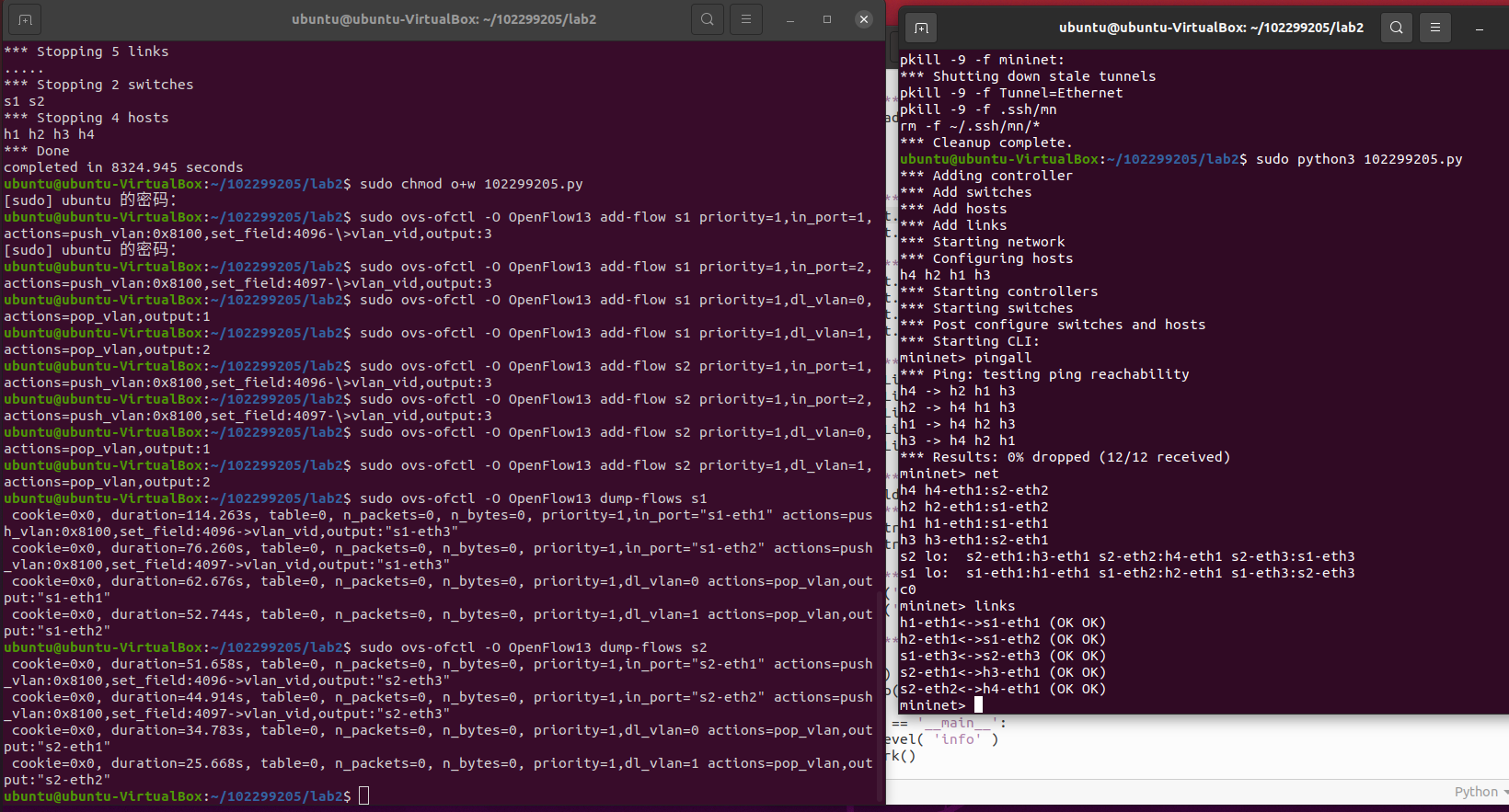Click flow entry with duration=52.744s
This screenshot has height=812, width=1509.
(x=438, y=623)
